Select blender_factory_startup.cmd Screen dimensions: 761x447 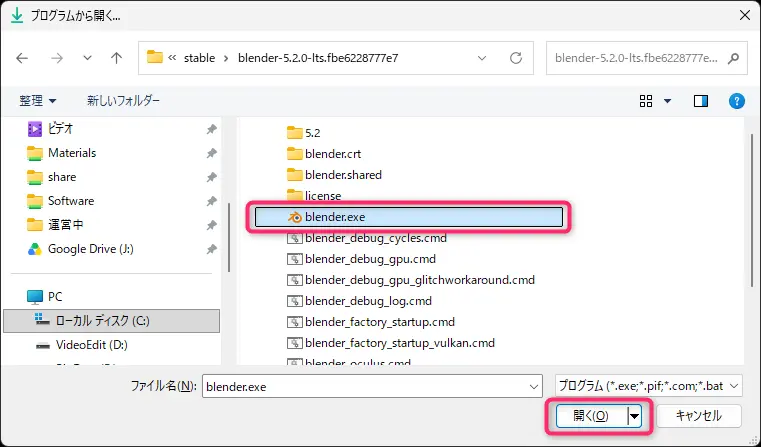coord(380,322)
